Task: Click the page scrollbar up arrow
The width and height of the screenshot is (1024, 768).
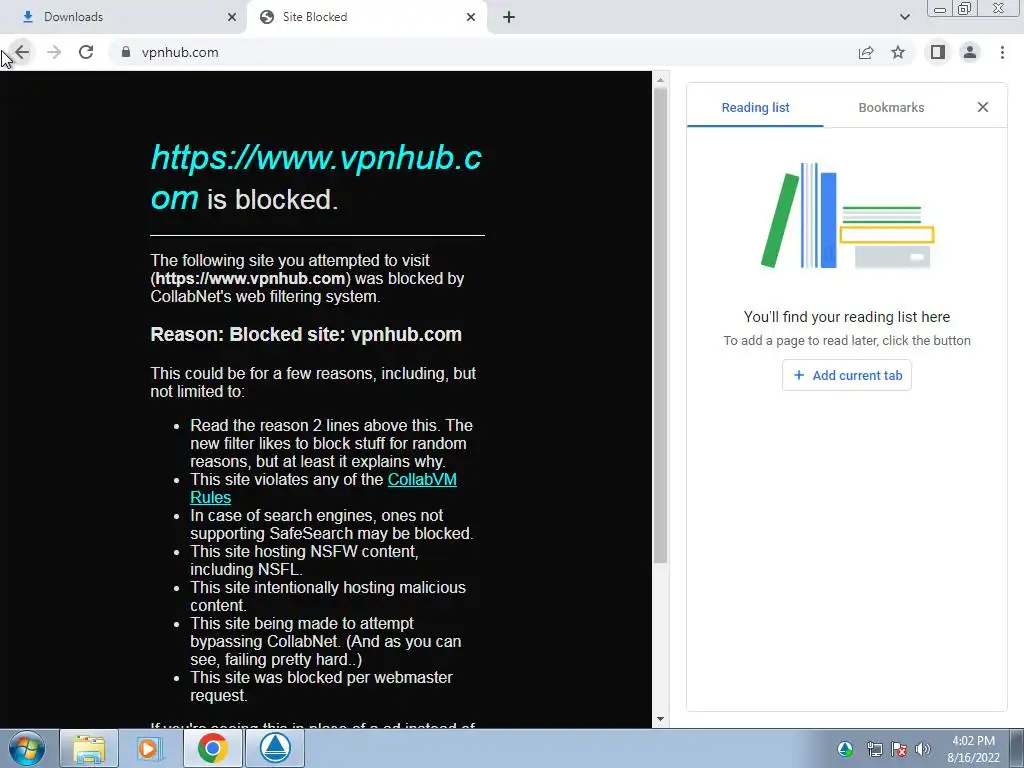Action: [x=660, y=80]
